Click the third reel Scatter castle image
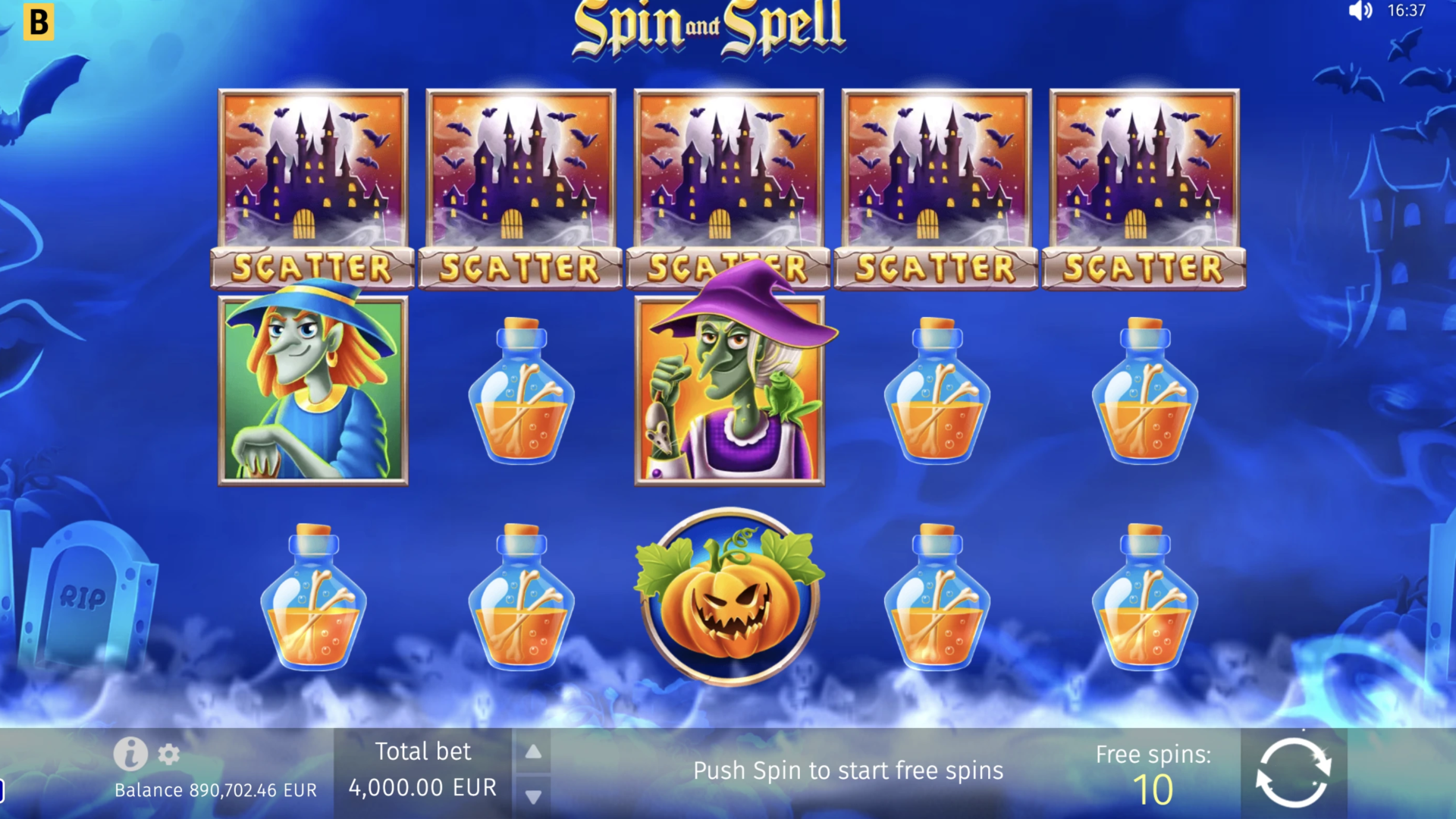1456x819 pixels. pos(729,167)
